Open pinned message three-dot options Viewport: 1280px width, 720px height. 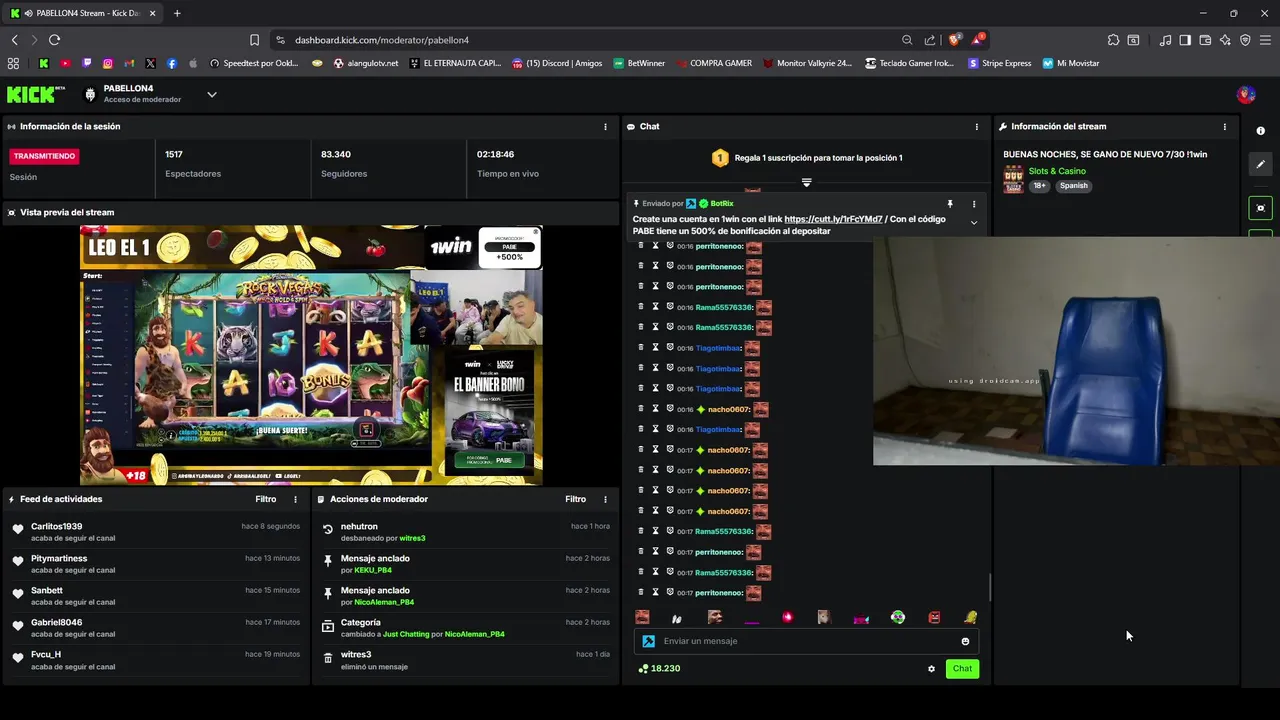tap(974, 204)
